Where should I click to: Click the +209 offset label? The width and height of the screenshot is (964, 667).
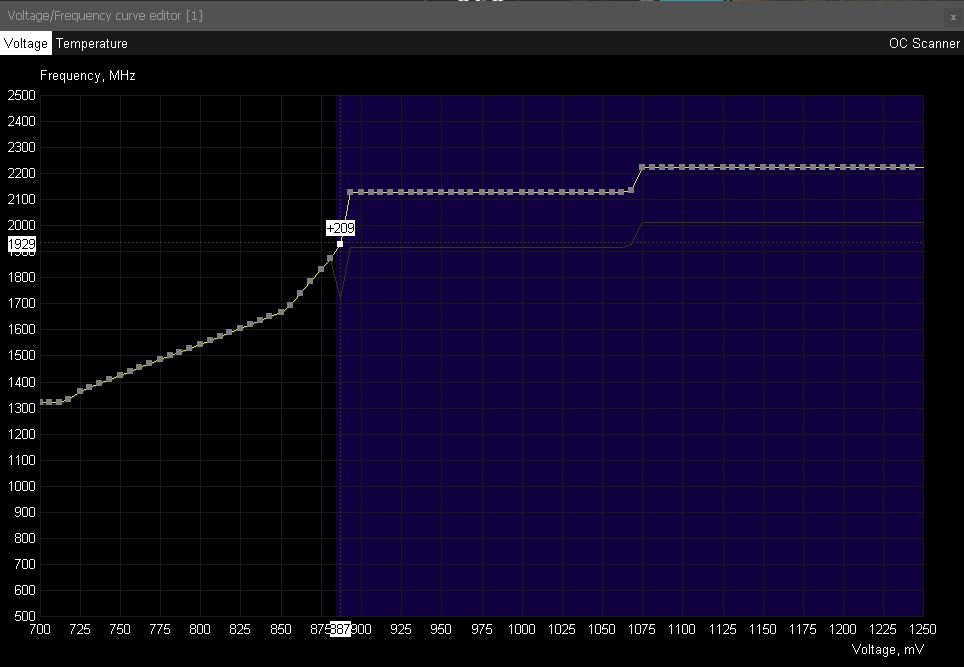tap(340, 228)
